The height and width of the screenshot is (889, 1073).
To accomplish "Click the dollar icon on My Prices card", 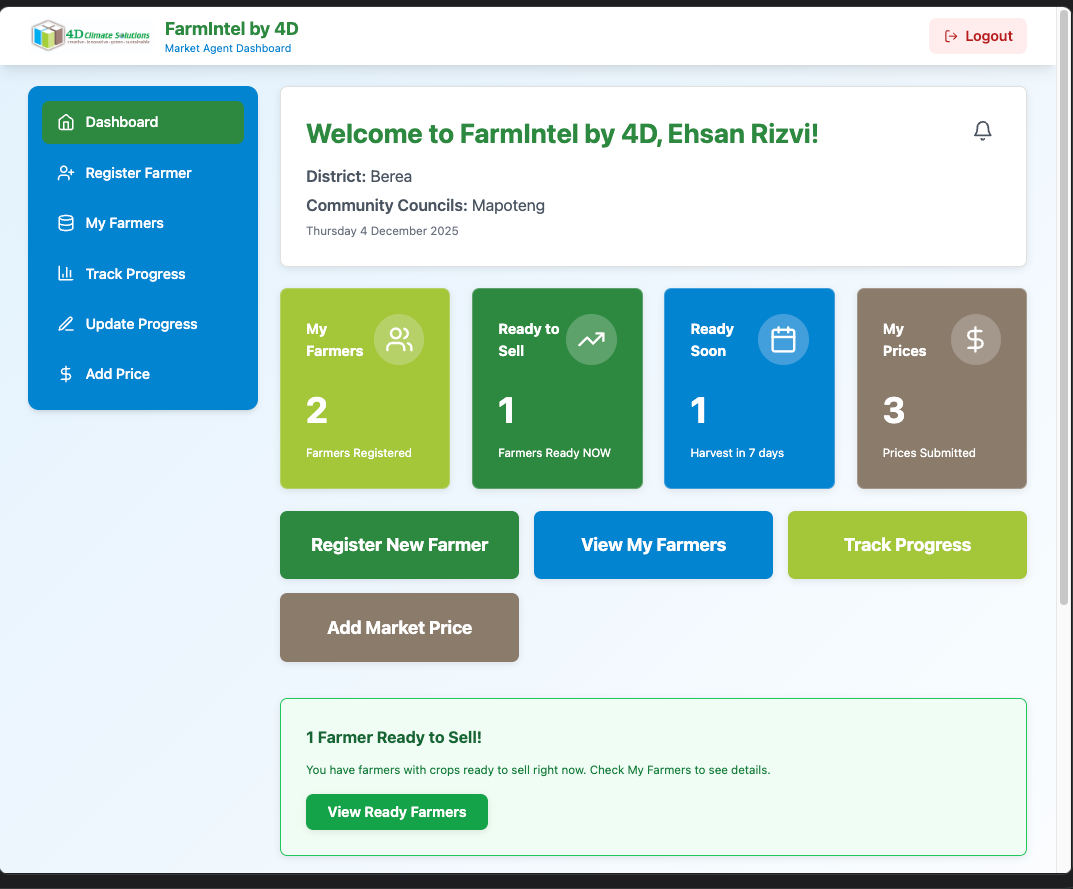I will [975, 339].
